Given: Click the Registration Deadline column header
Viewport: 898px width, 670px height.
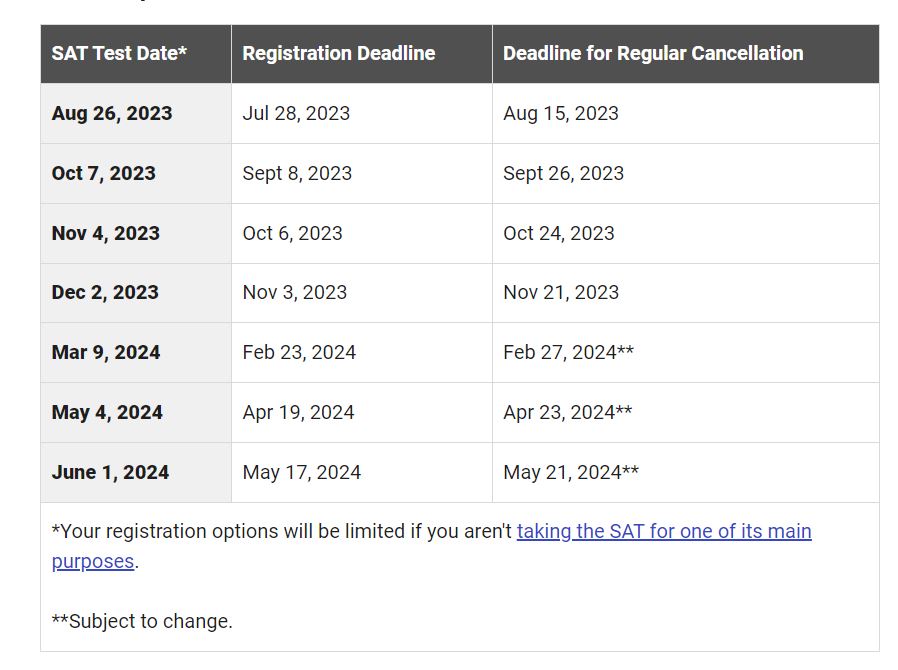Looking at the screenshot, I should point(362,54).
